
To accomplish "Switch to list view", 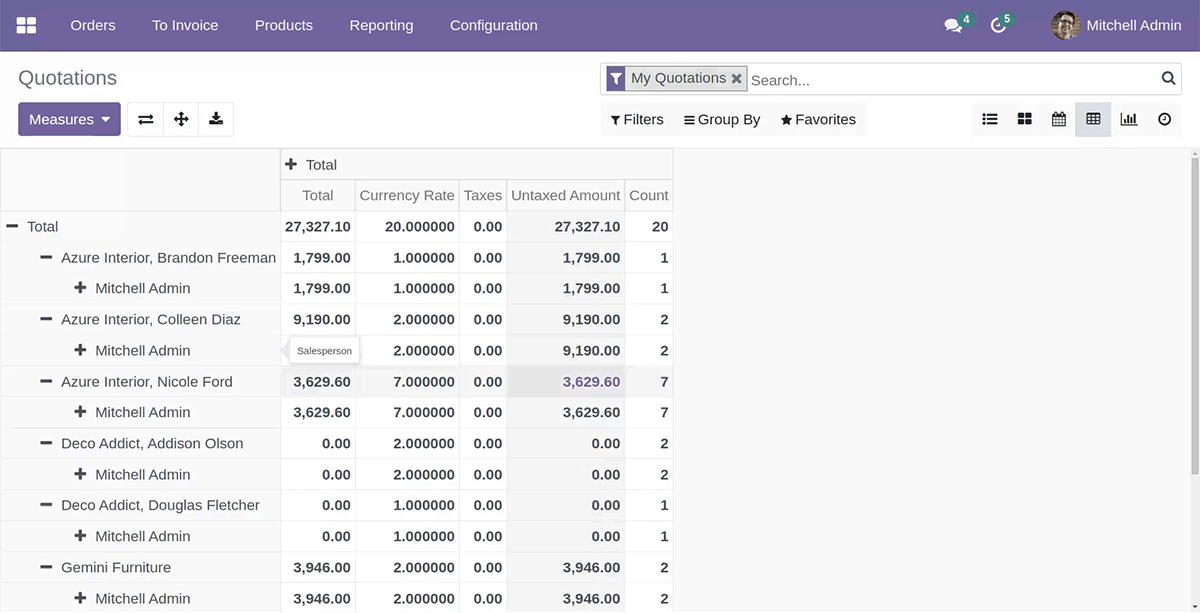I will [x=990, y=119].
